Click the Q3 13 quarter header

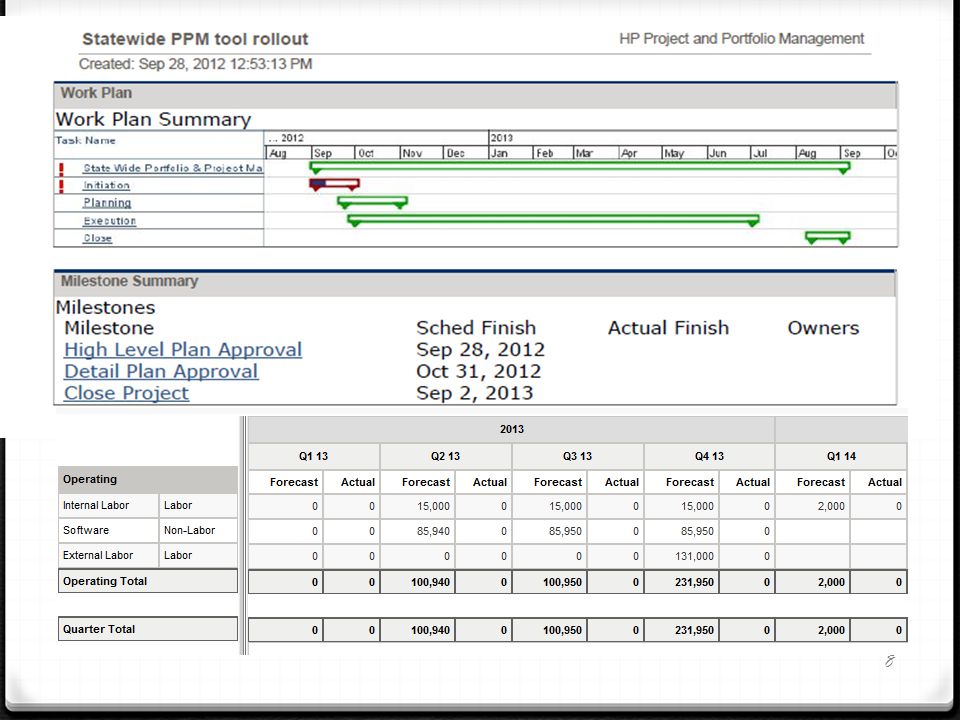[x=577, y=456]
